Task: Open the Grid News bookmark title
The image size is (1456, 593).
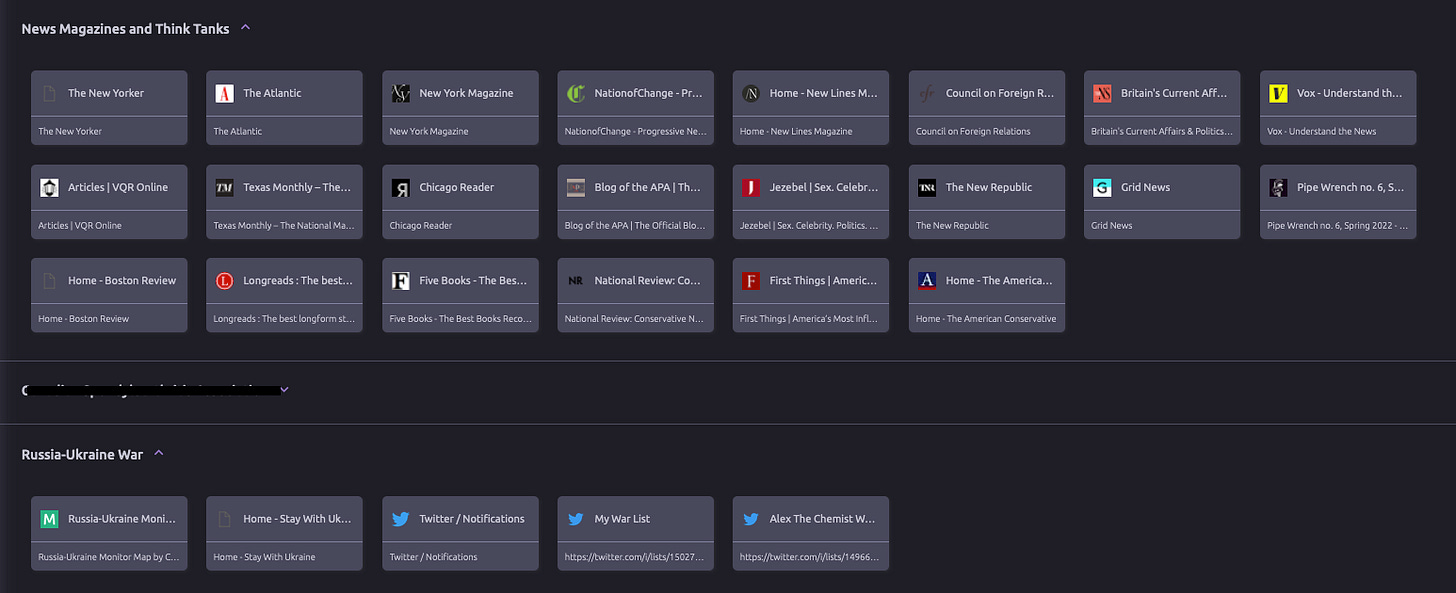Action: tap(1145, 187)
